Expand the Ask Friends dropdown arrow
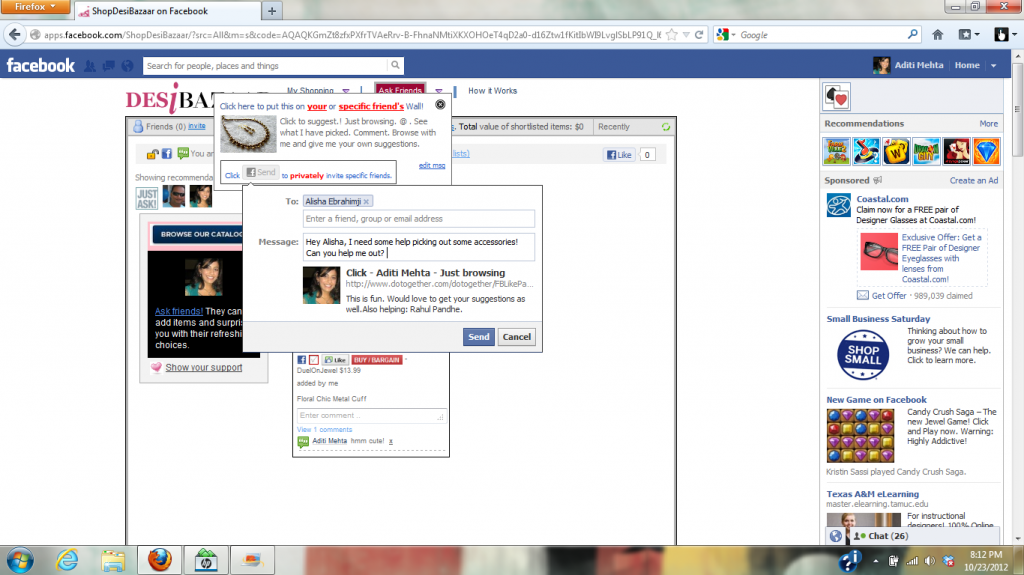 tap(439, 91)
